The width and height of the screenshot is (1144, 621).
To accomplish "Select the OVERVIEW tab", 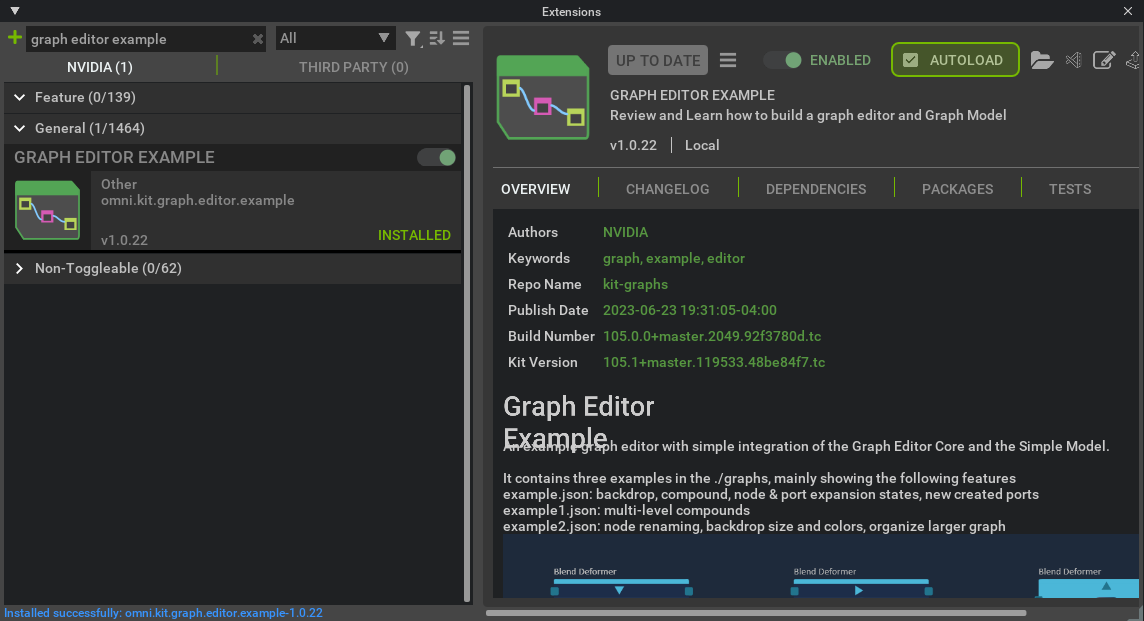I will point(536,189).
